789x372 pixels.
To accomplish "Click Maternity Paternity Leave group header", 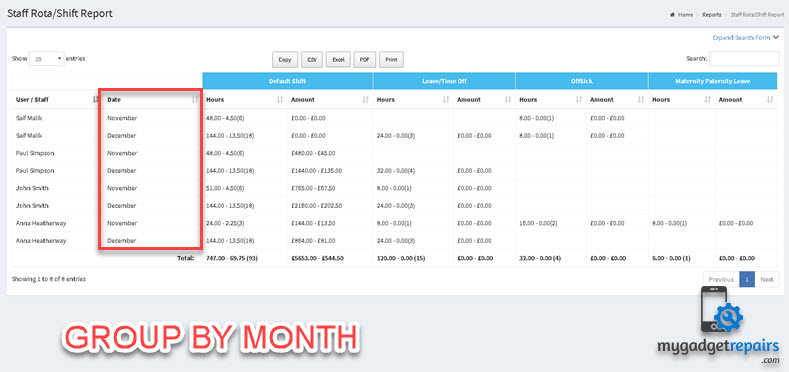I will click(x=713, y=81).
